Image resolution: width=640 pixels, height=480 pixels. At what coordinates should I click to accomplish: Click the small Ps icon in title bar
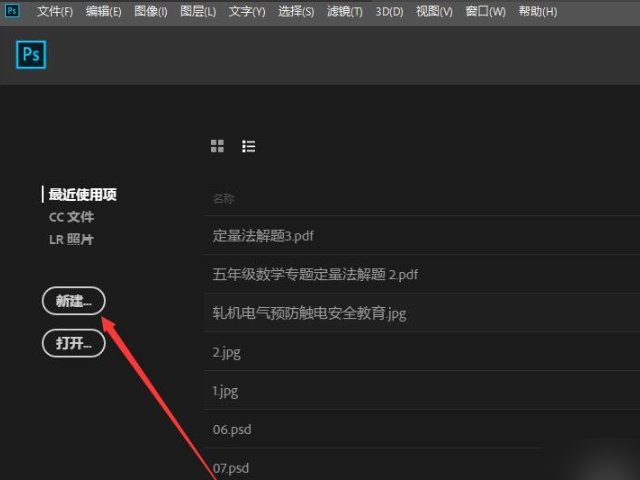click(11, 11)
